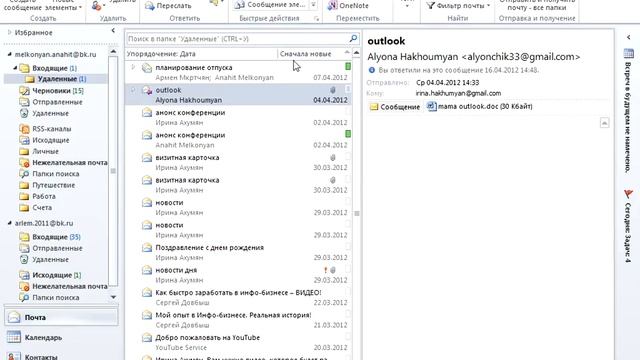The height and width of the screenshot is (360, 640).
Task: Select the Удаленные (1) subfolder of Входящие
Action: point(56,79)
